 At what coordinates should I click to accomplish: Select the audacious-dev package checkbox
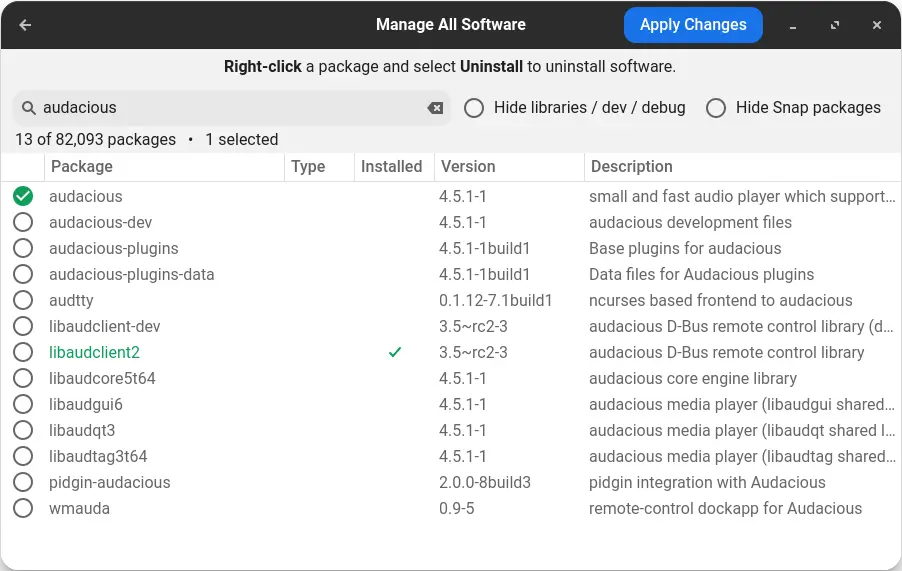click(x=23, y=222)
